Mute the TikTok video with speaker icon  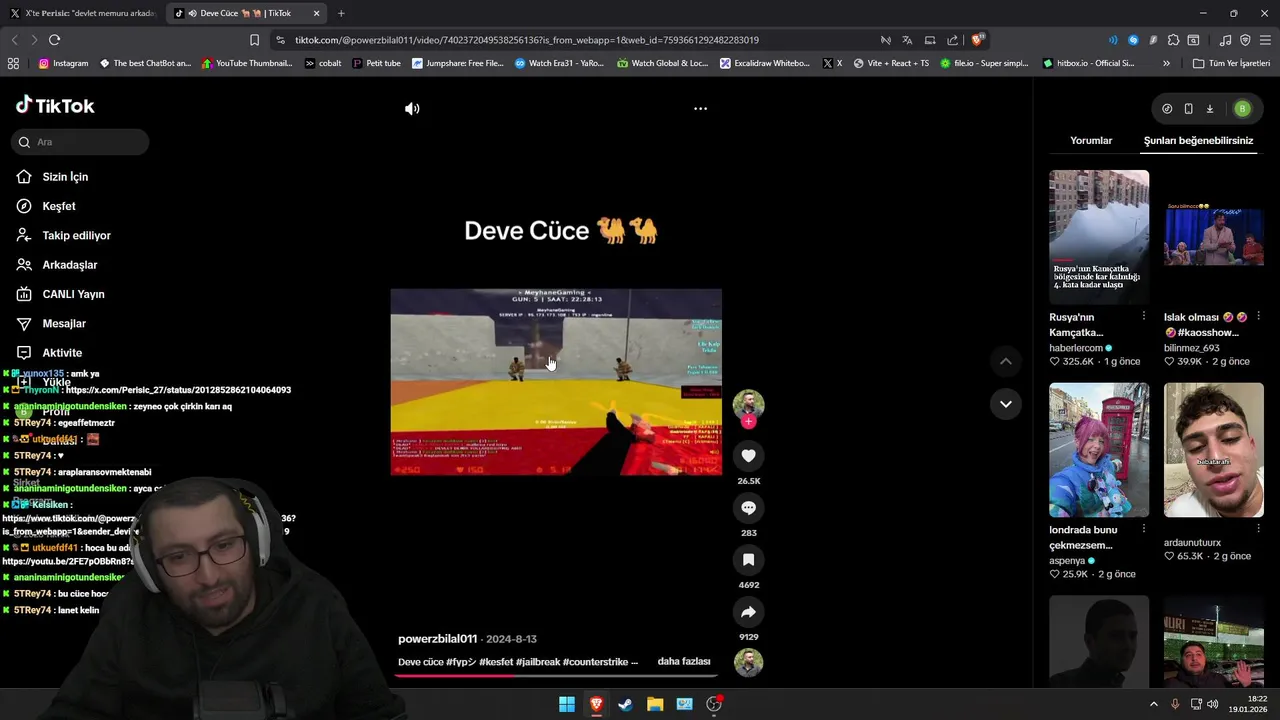[412, 108]
